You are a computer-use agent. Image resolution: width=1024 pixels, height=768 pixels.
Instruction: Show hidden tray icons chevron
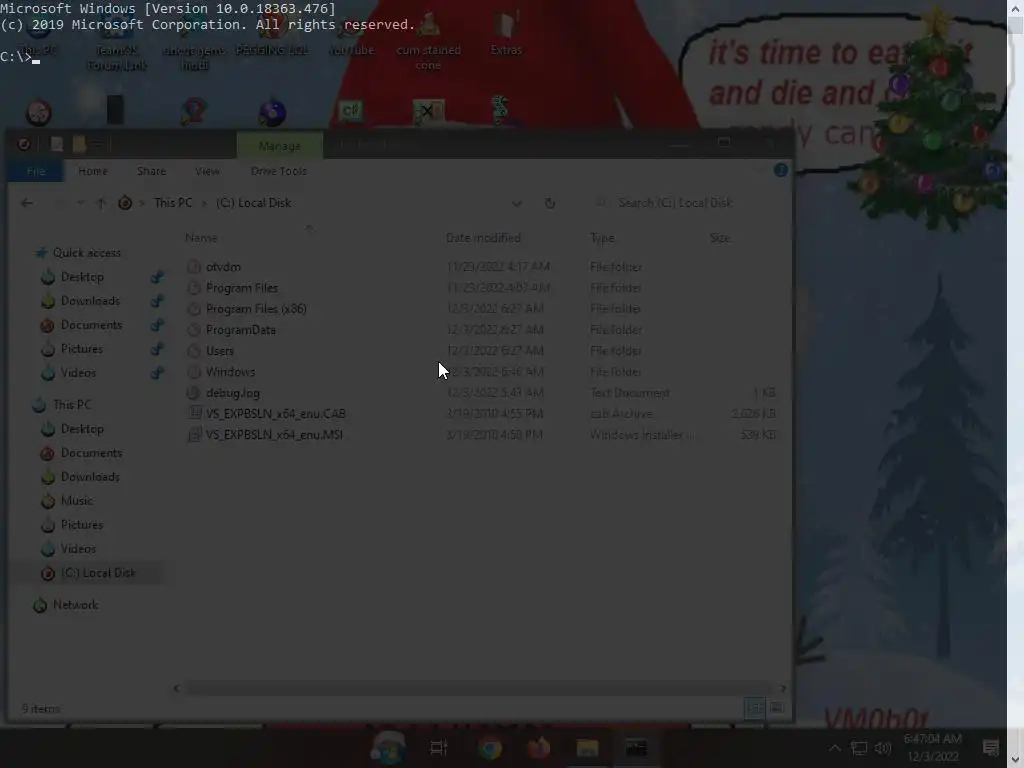point(835,748)
